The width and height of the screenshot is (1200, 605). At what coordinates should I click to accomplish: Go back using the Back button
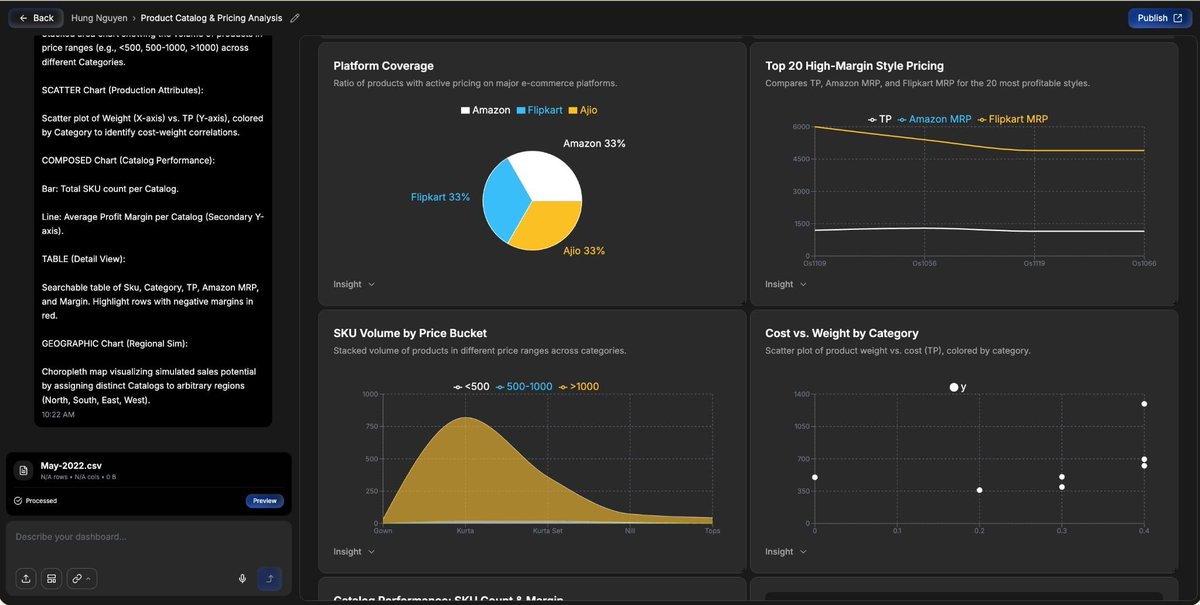(x=36, y=18)
